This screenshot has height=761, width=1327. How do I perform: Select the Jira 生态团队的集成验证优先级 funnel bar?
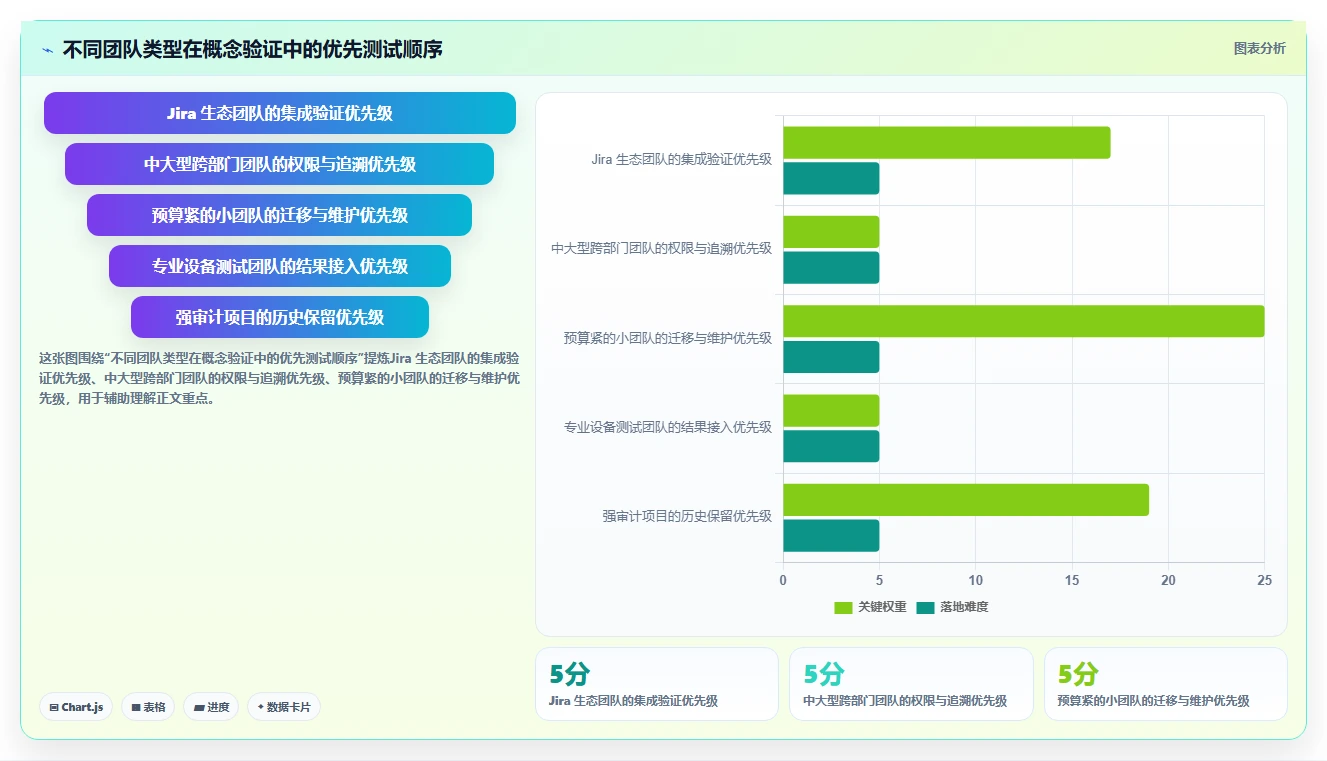[x=280, y=113]
